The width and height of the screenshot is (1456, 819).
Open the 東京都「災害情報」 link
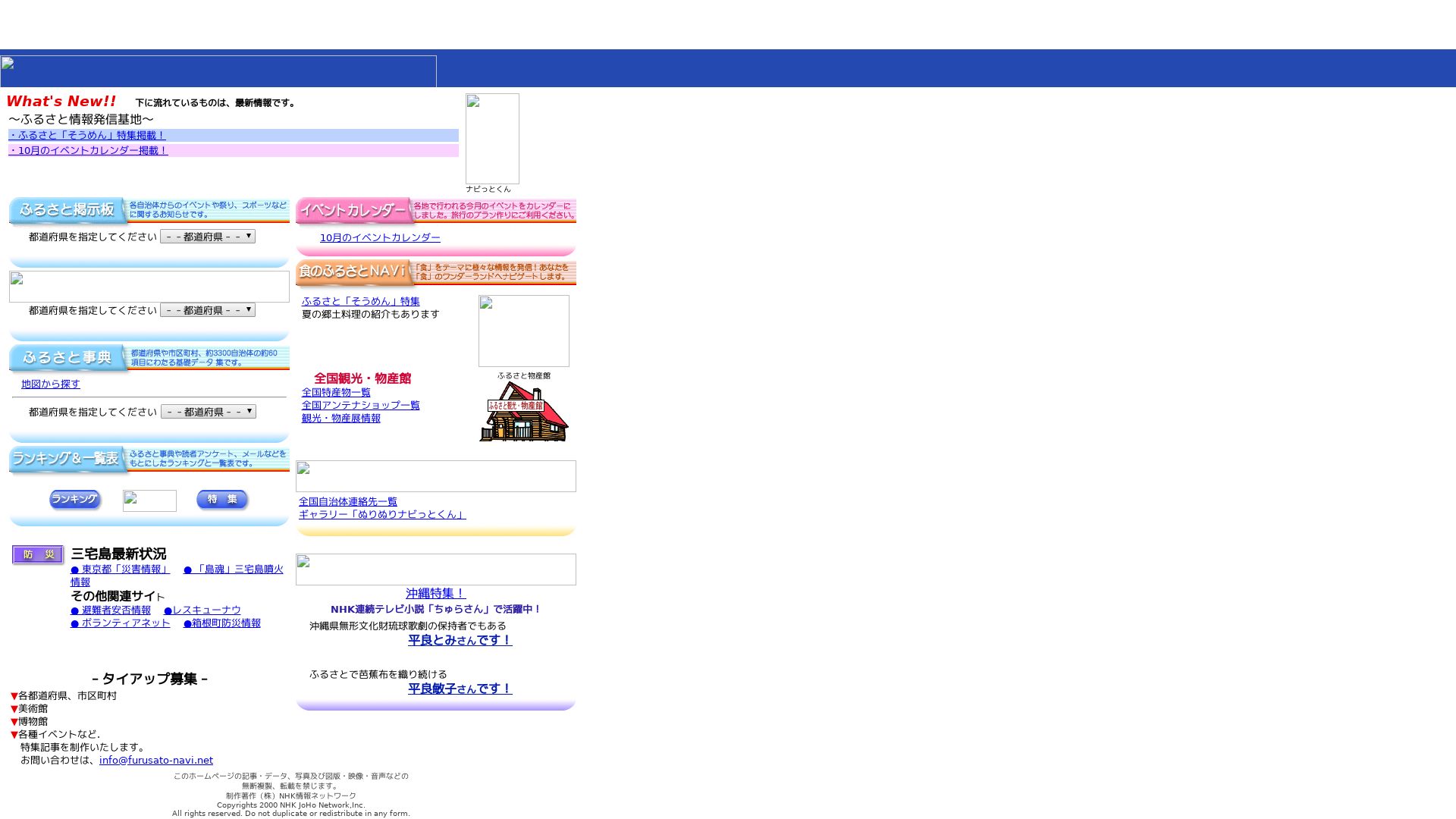[120, 569]
